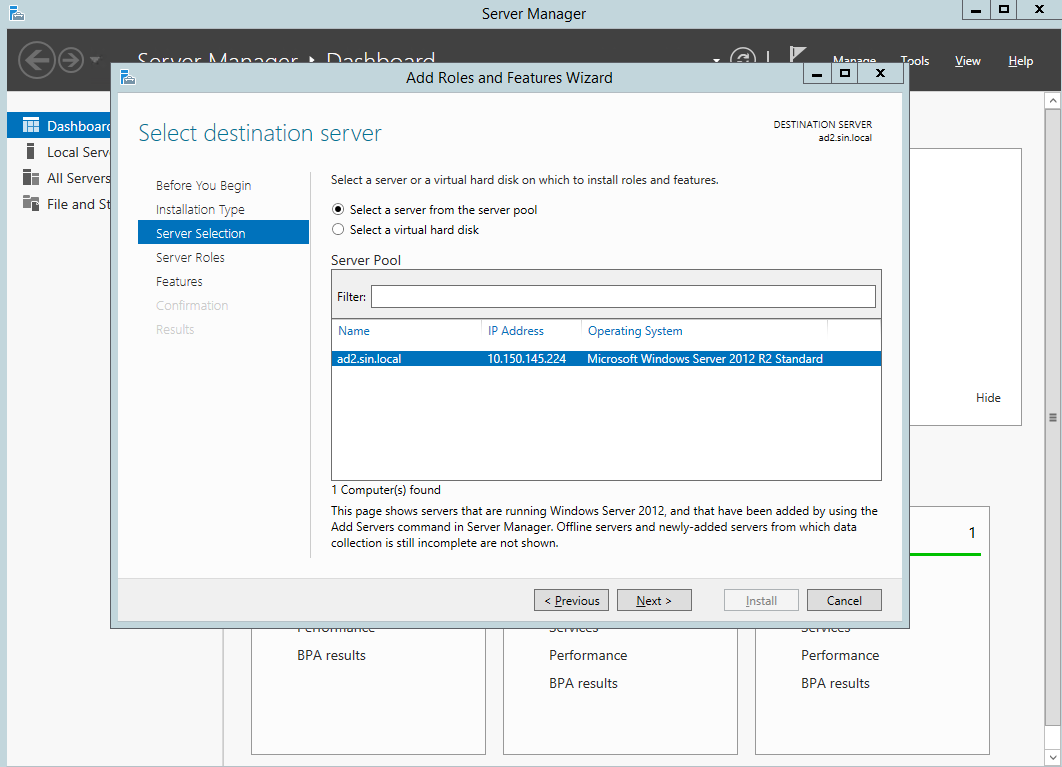Click the Dashboard icon in sidebar
Image resolution: width=1062 pixels, height=767 pixels.
click(x=30, y=125)
